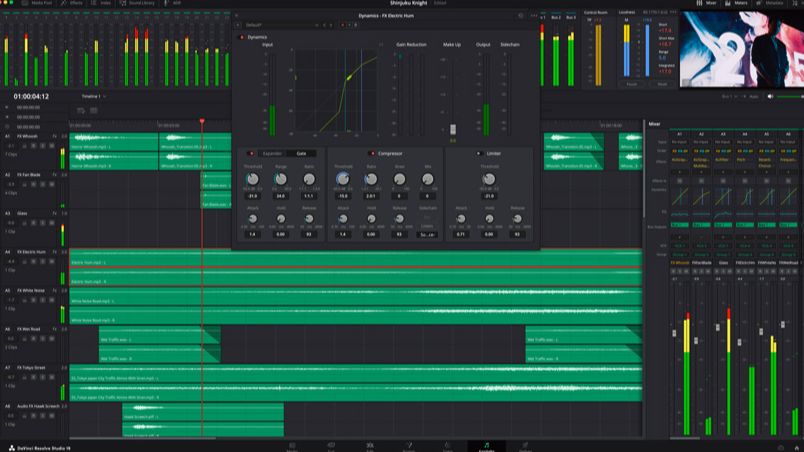Open the Effects panel
The width and height of the screenshot is (804, 452).
click(74, 4)
